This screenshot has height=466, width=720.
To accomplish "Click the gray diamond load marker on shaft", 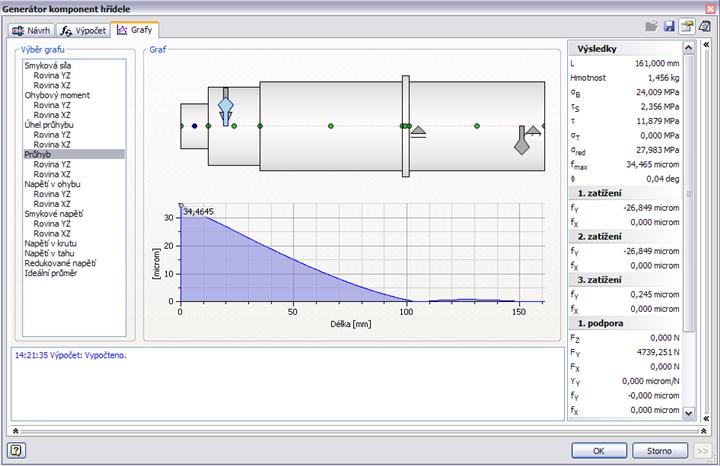I will point(522,145).
